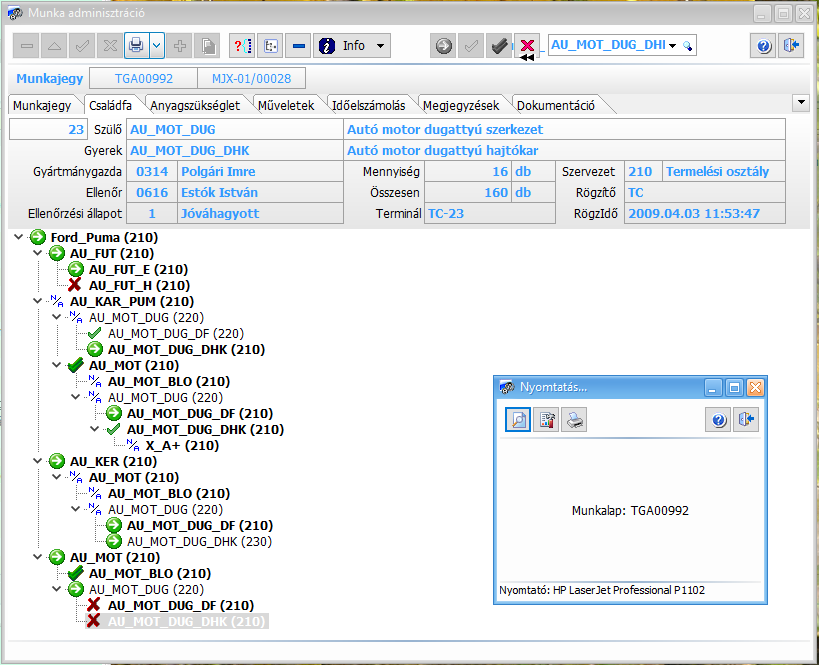Open the print options arrow beside the toolbar printer
Viewport: 819px width, 665px height.
click(157, 46)
